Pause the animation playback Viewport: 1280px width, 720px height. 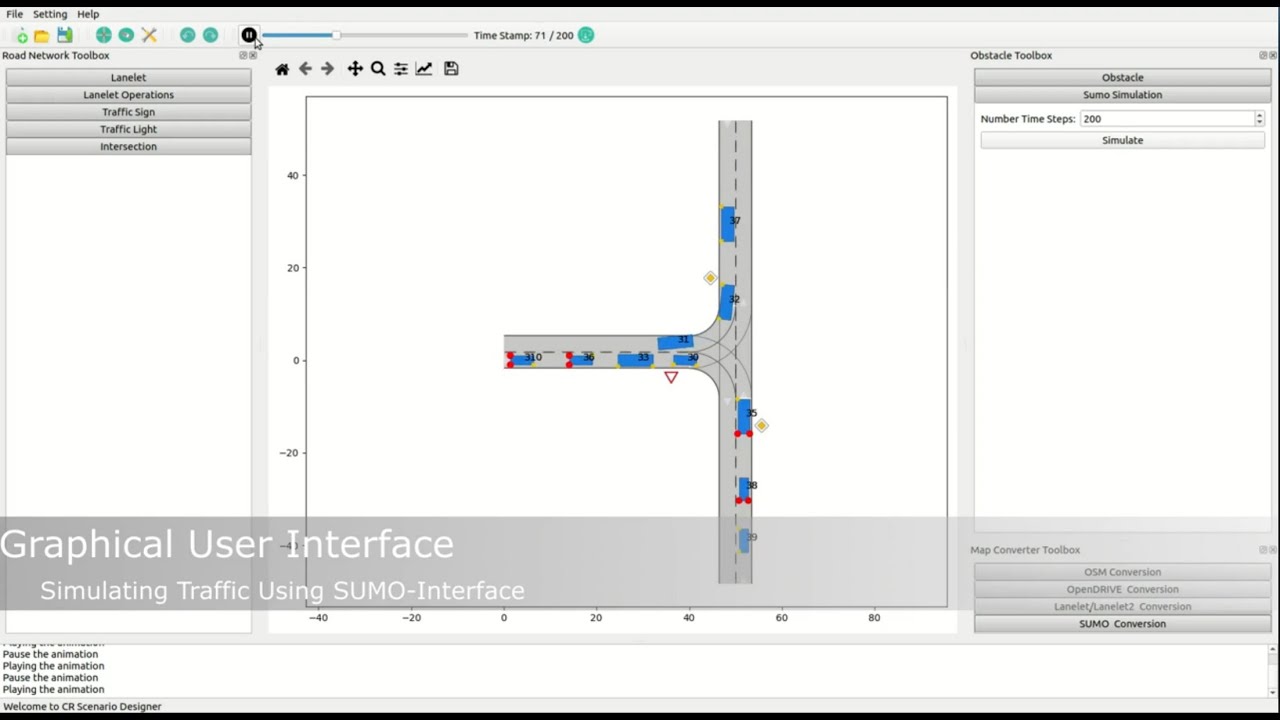(x=249, y=35)
